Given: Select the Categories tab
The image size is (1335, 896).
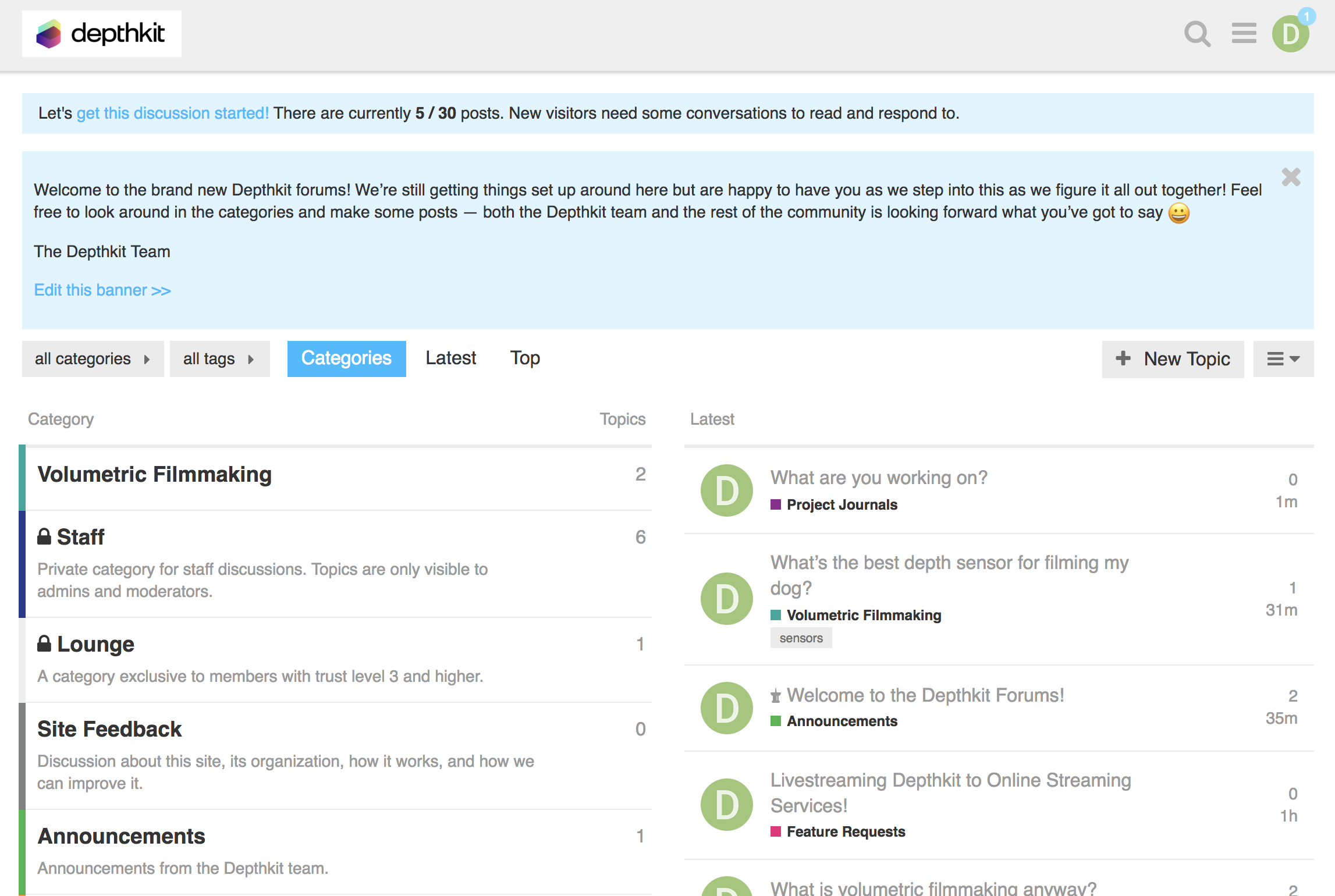Looking at the screenshot, I should (x=346, y=358).
